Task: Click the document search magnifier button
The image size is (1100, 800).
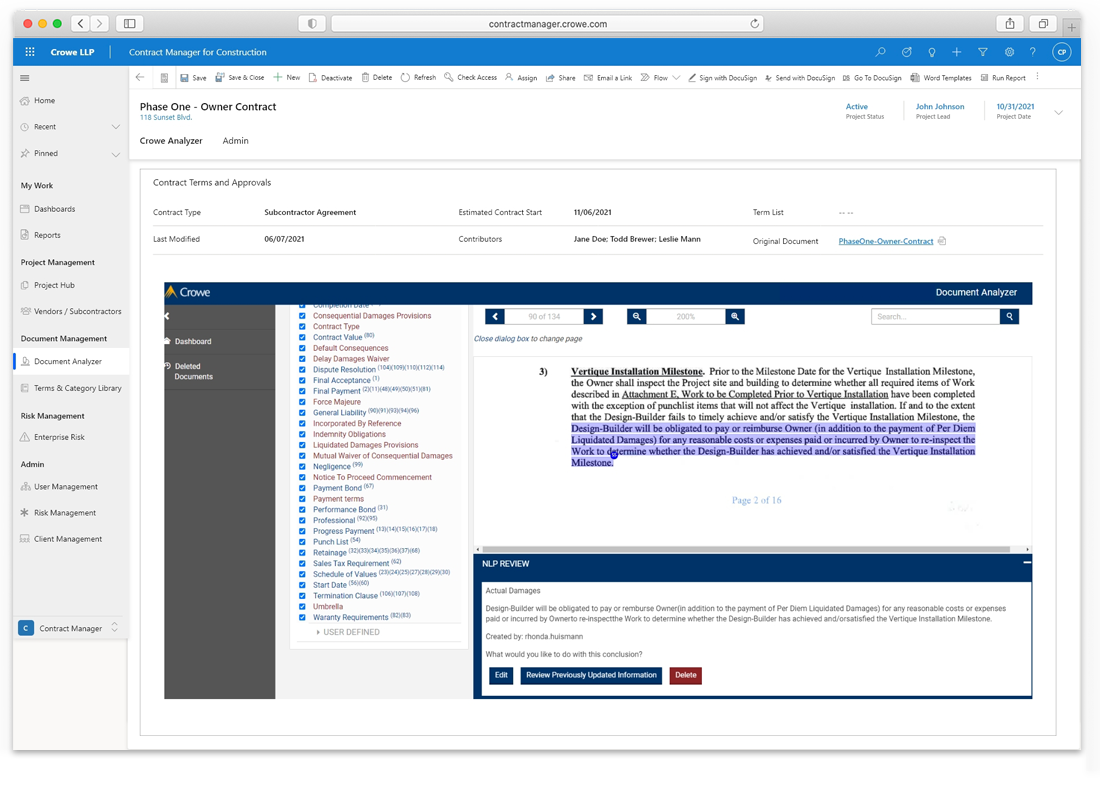Action: tap(1010, 316)
